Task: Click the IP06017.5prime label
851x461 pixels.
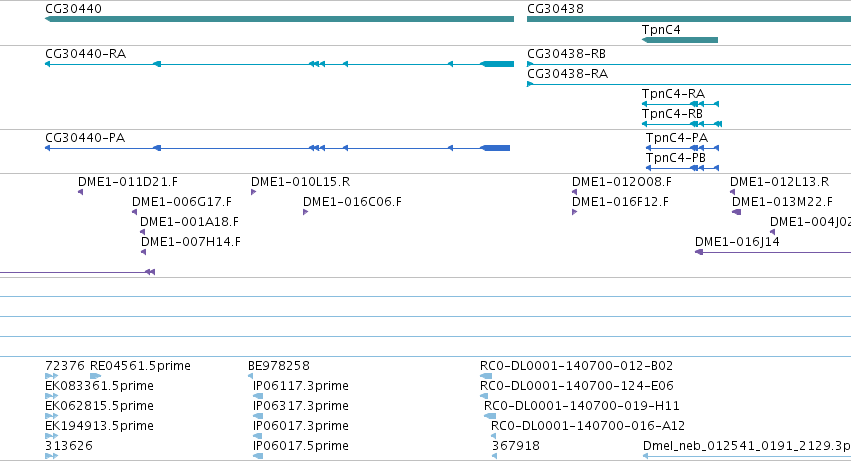Action: point(301,446)
